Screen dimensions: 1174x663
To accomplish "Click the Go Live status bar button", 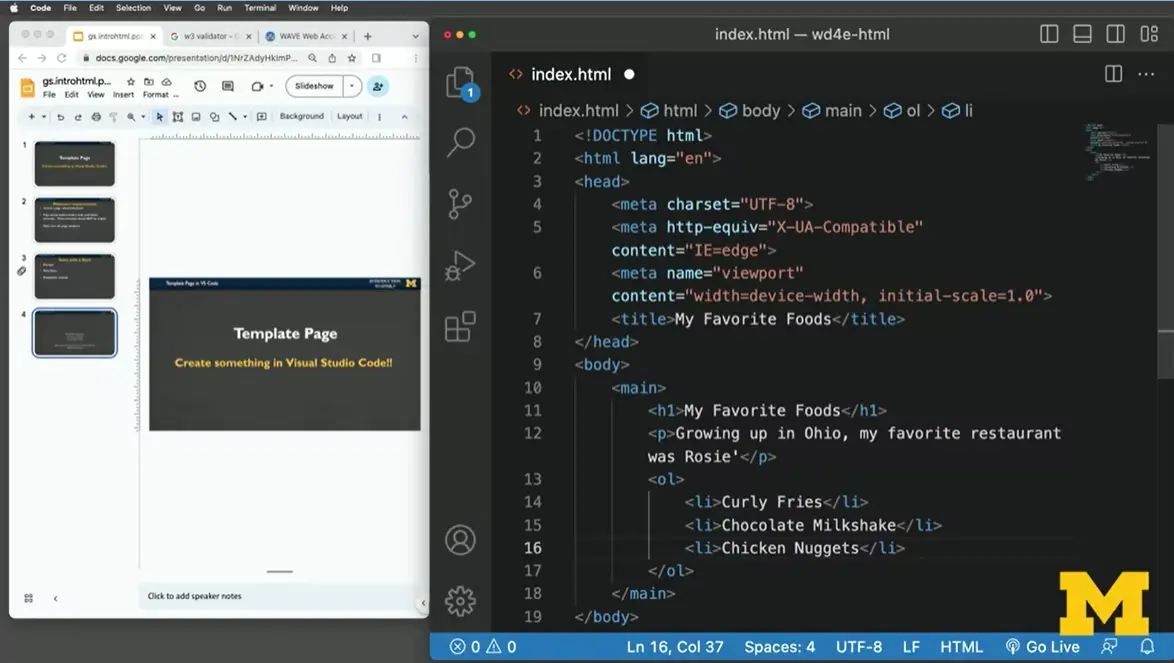I will (1043, 647).
